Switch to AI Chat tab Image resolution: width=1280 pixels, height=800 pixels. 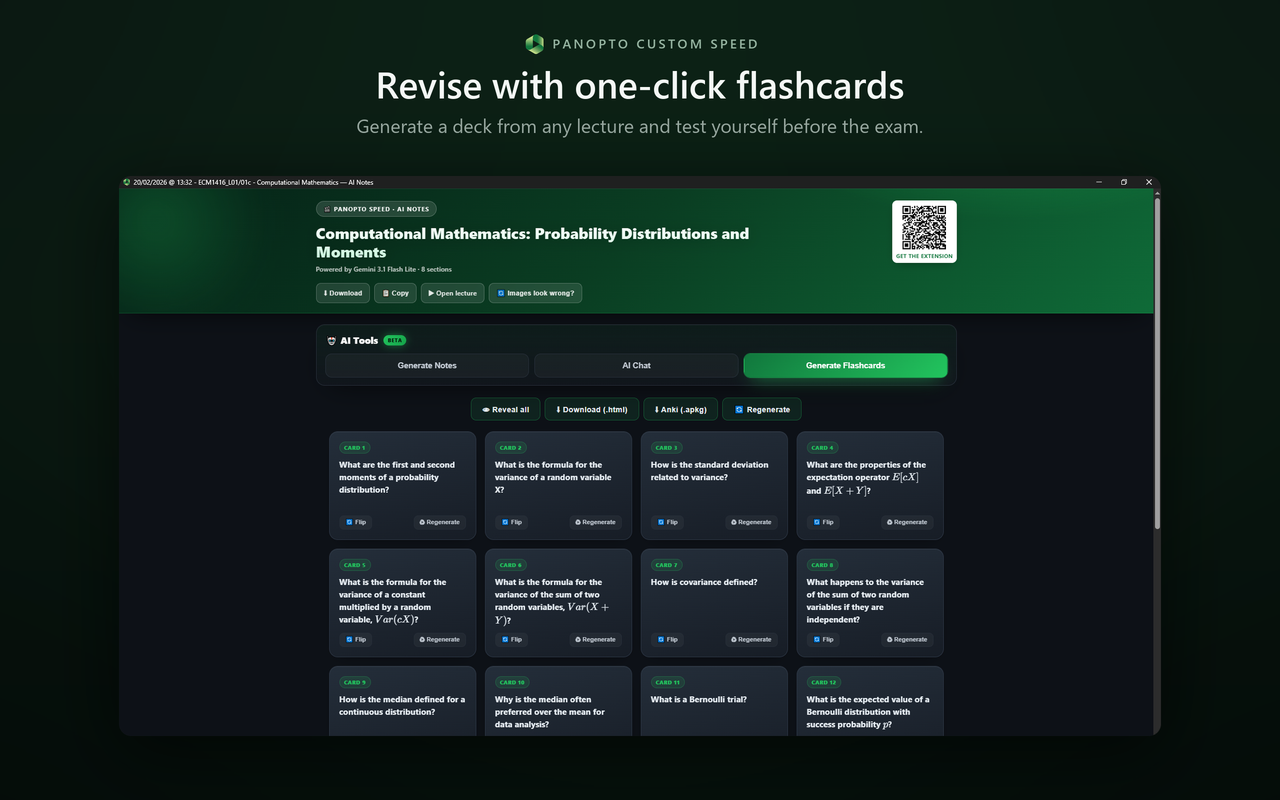click(636, 365)
